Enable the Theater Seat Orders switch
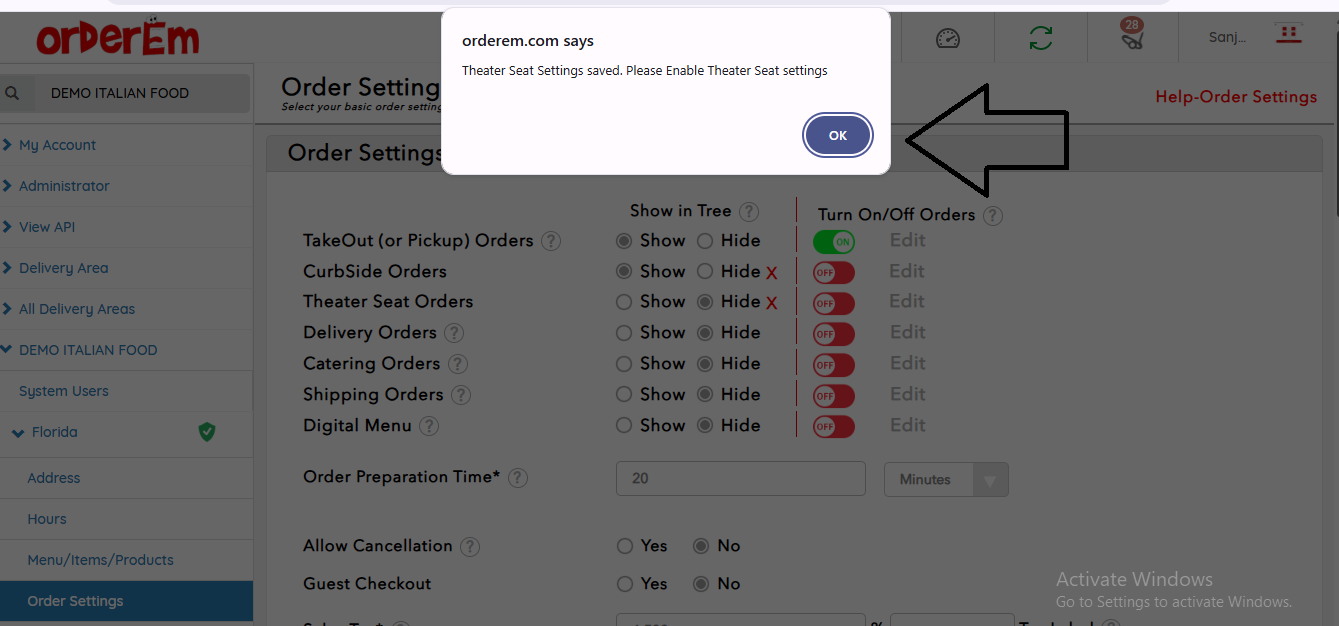 point(833,302)
